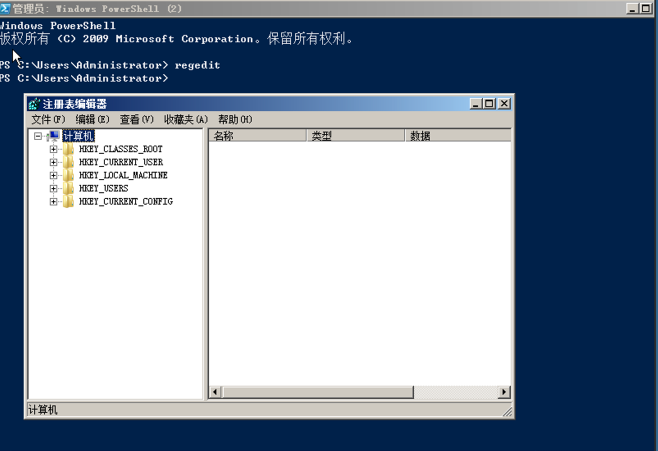
Task: Click the resize grip in Registry Editor corner
Action: [x=507, y=412]
